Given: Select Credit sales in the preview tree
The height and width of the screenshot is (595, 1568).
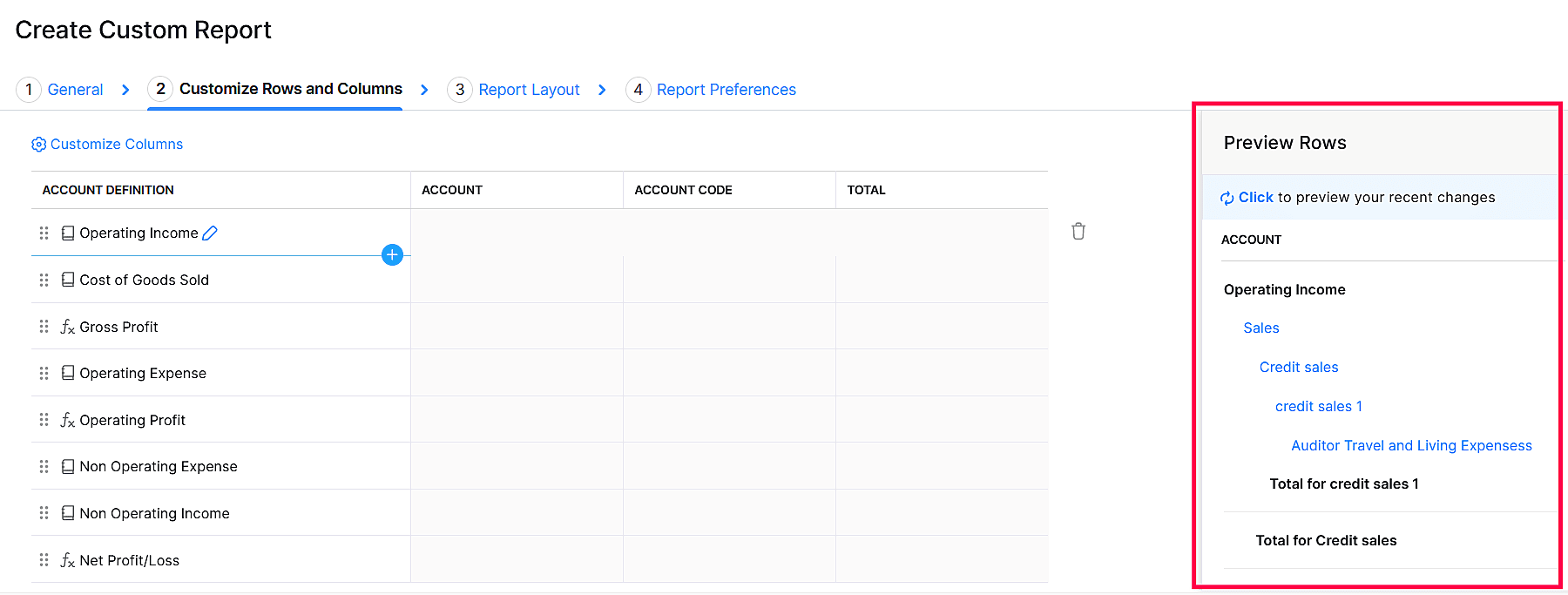Looking at the screenshot, I should click(1298, 368).
